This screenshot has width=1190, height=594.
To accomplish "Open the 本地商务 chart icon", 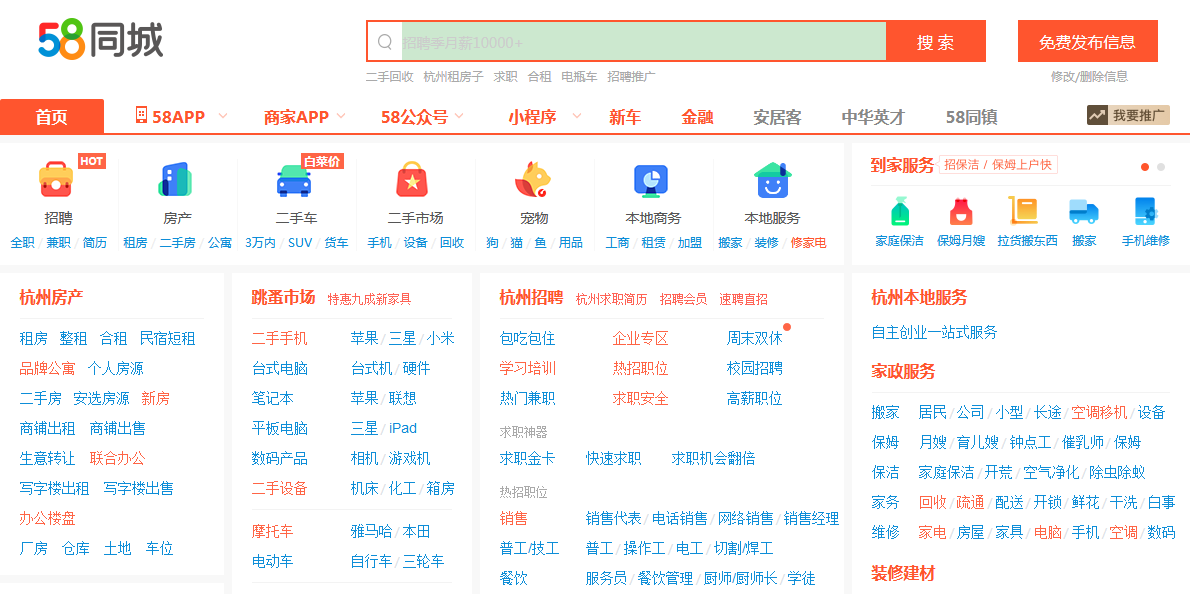I will (650, 181).
